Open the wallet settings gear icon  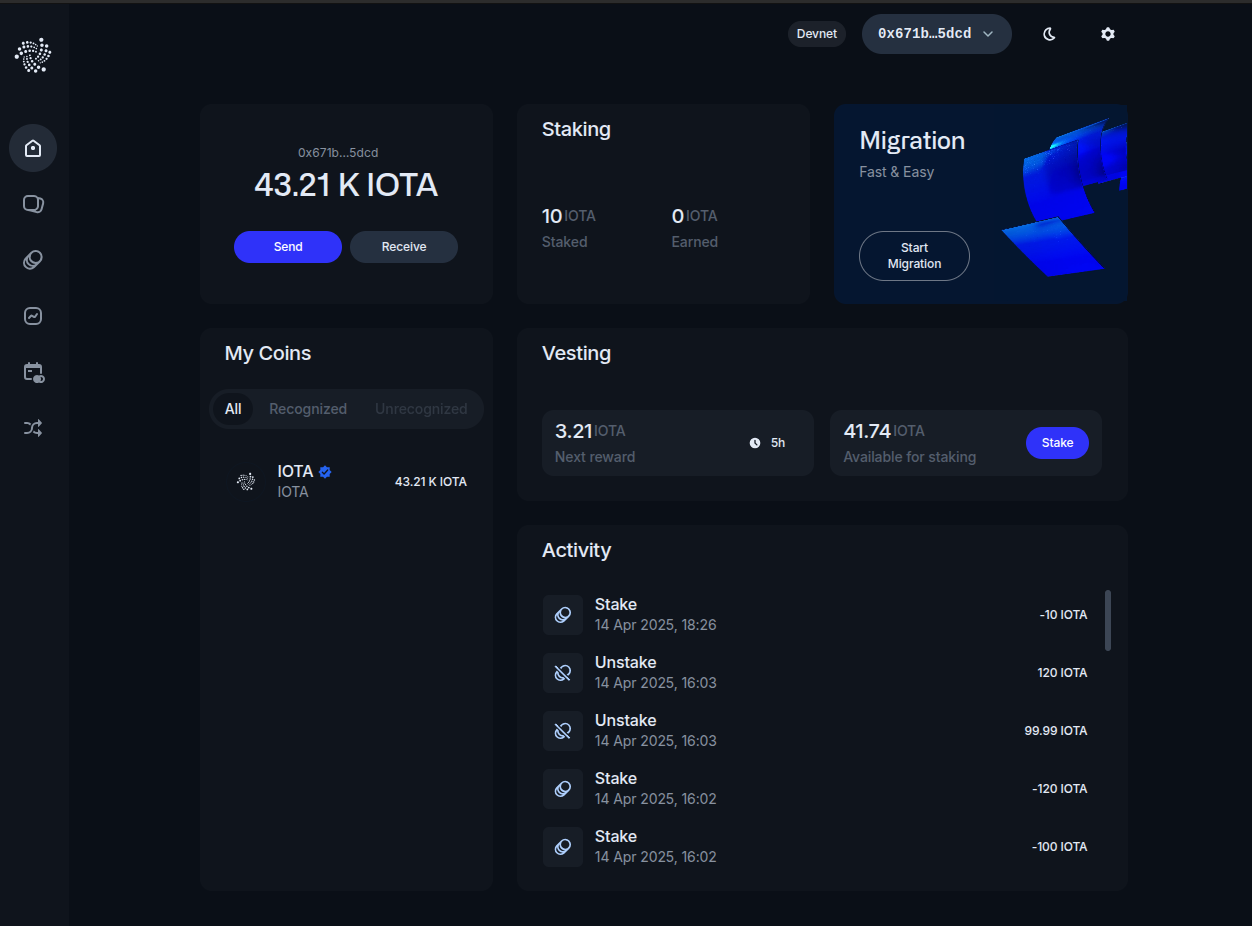[1107, 33]
